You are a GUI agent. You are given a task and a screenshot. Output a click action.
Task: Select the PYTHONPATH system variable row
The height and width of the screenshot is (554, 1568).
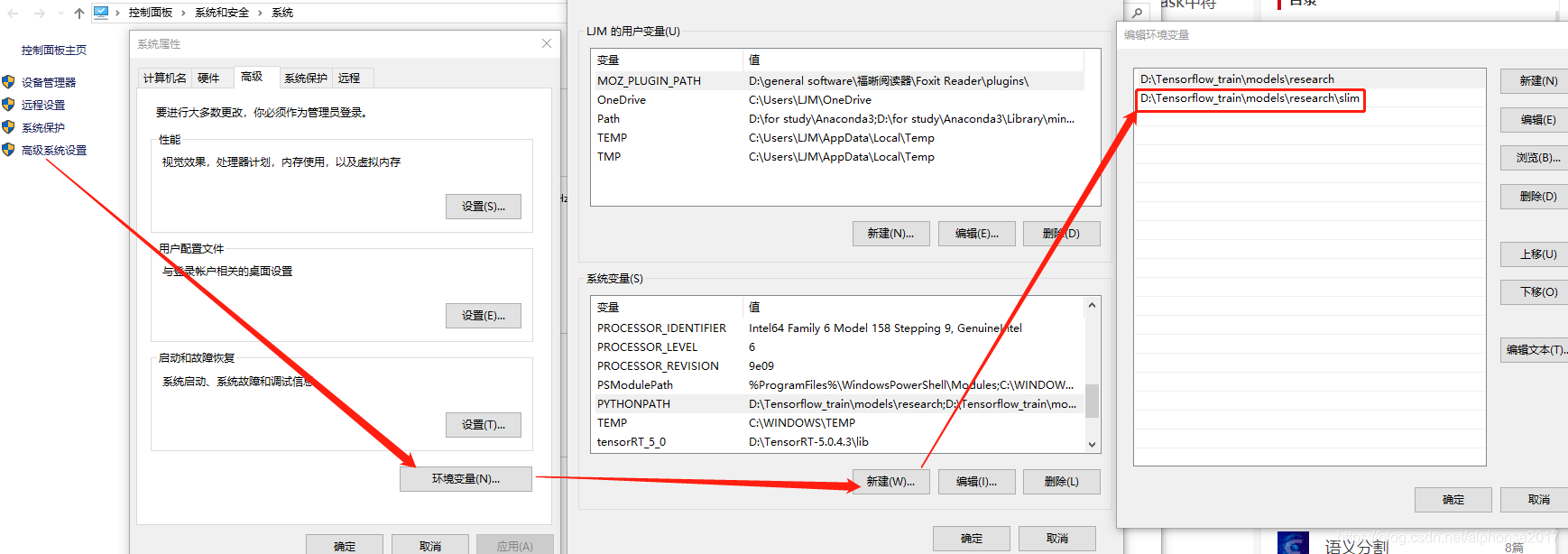pyautogui.click(x=838, y=404)
